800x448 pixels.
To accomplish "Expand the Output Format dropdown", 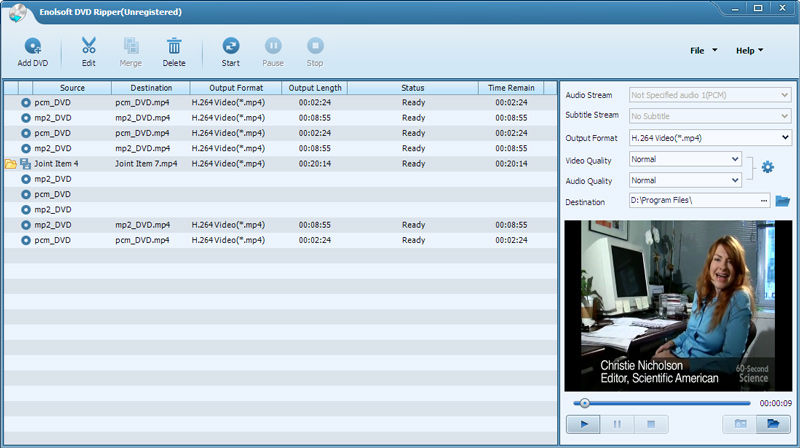I will [x=710, y=138].
